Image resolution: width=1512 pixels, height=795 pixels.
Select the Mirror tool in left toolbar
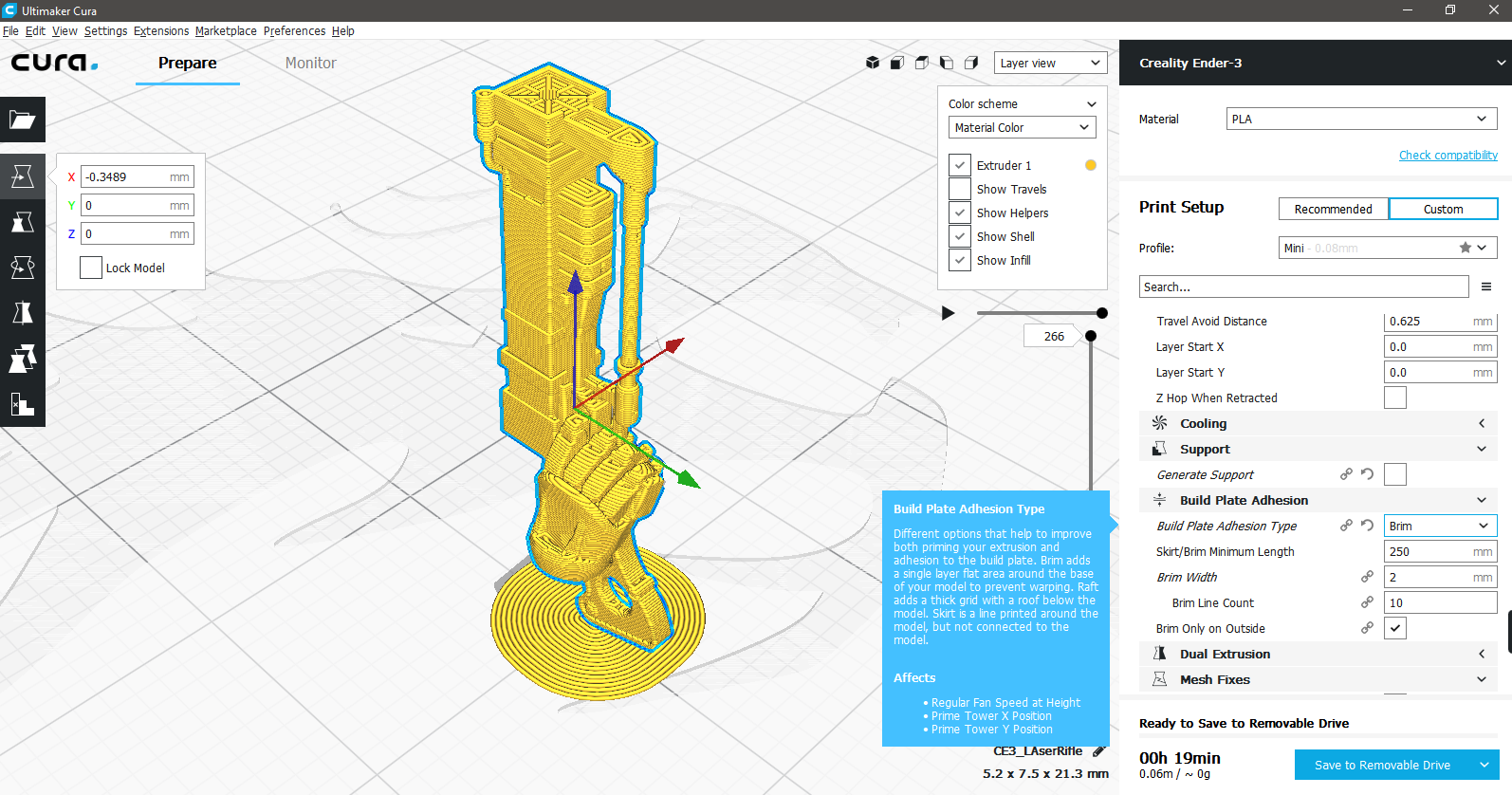[23, 313]
